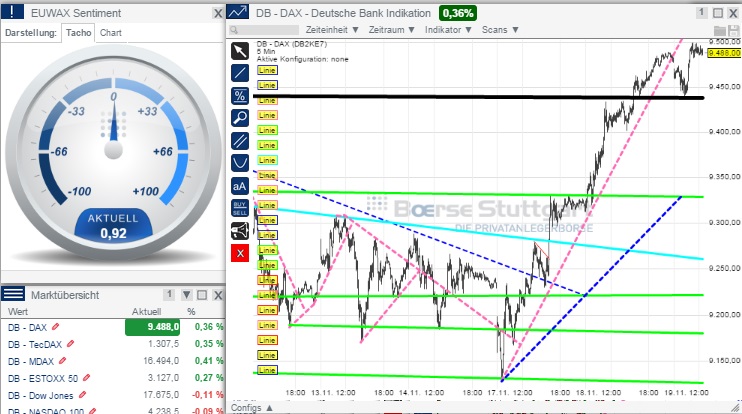Click the red X delete drawings button

pyautogui.click(x=240, y=253)
